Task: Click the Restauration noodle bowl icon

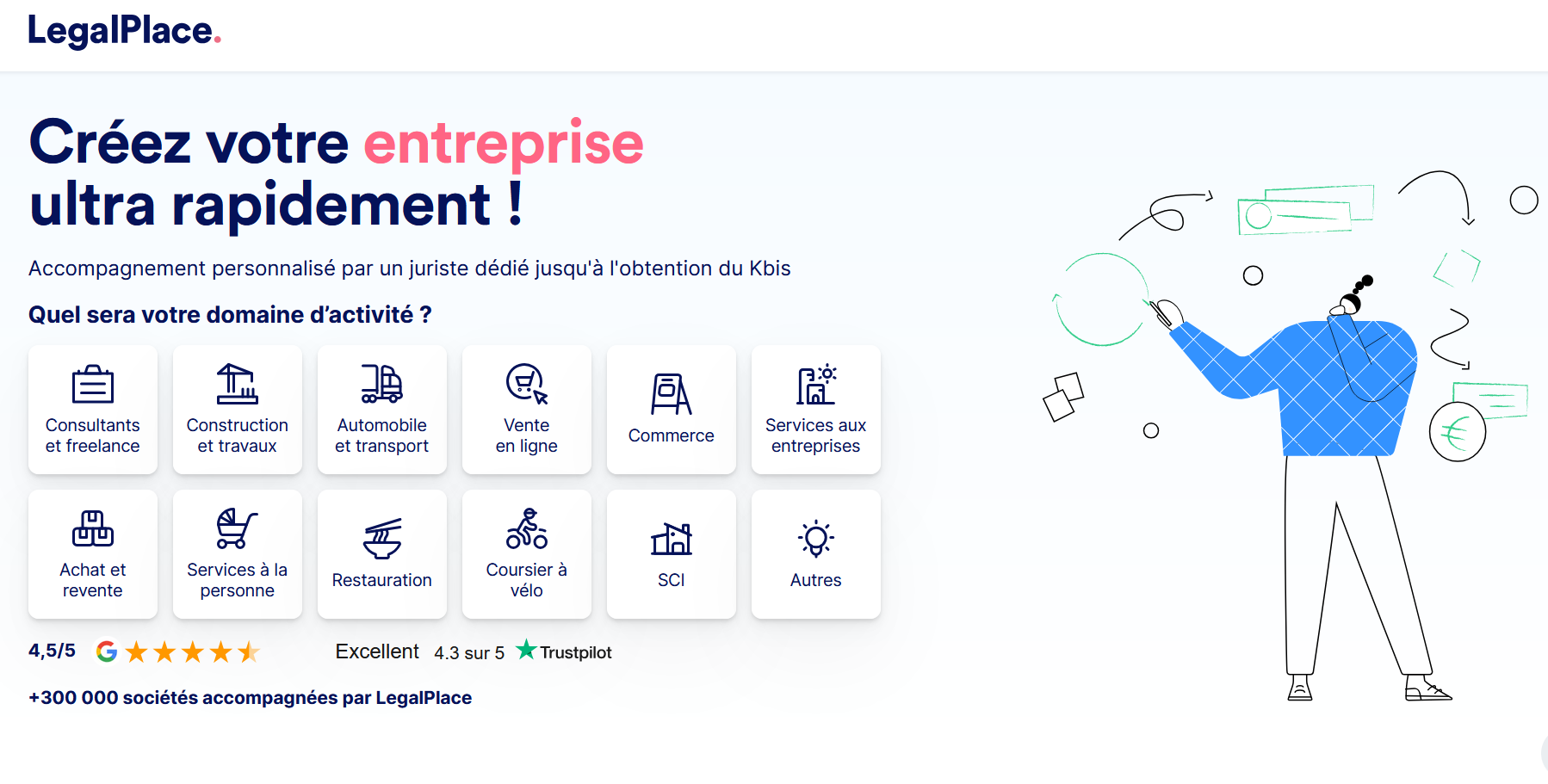Action: (x=381, y=539)
